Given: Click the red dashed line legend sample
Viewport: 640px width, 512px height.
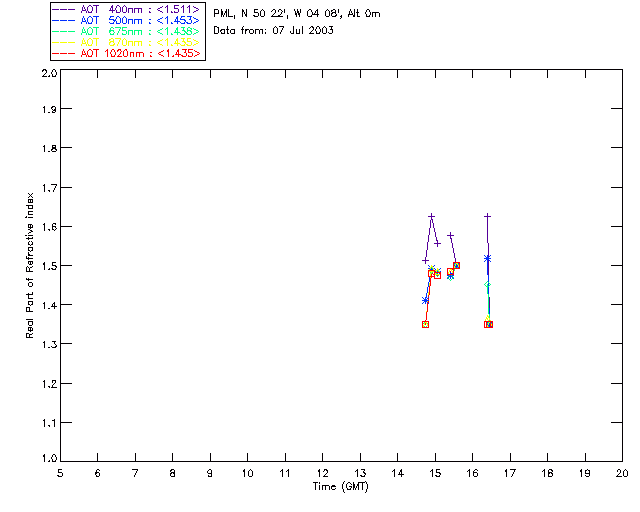Looking at the screenshot, I should click(64, 53).
